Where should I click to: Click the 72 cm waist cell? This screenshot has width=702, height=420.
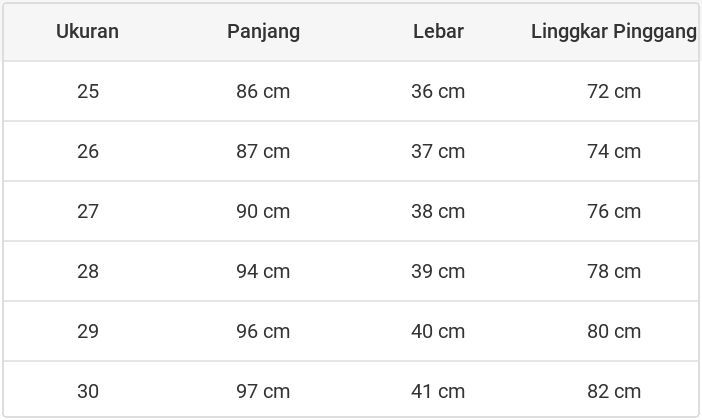(614, 91)
